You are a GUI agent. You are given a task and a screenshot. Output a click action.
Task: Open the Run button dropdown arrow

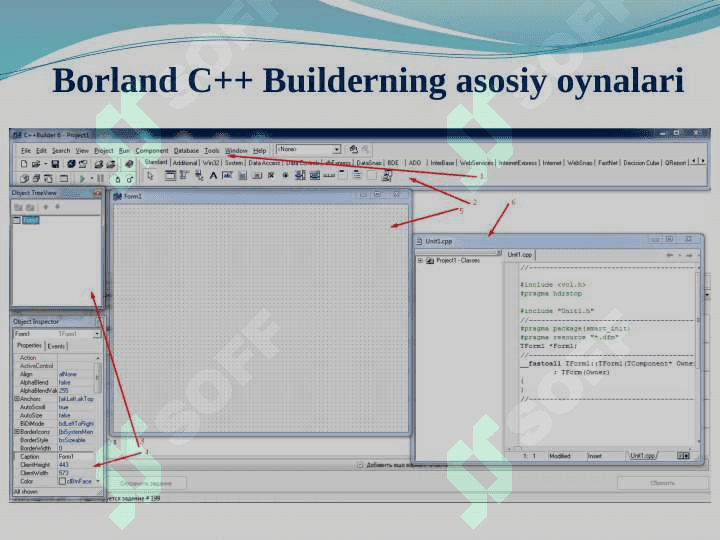pyautogui.click(x=92, y=178)
